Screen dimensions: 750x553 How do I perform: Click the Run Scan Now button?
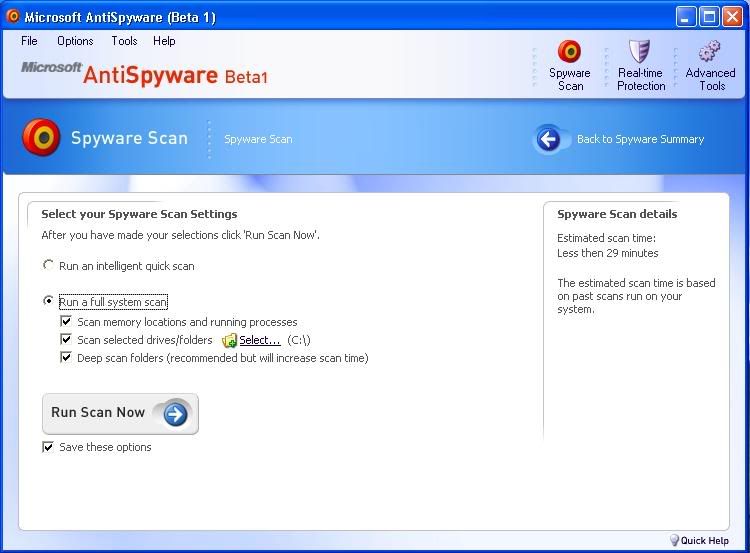(x=121, y=414)
